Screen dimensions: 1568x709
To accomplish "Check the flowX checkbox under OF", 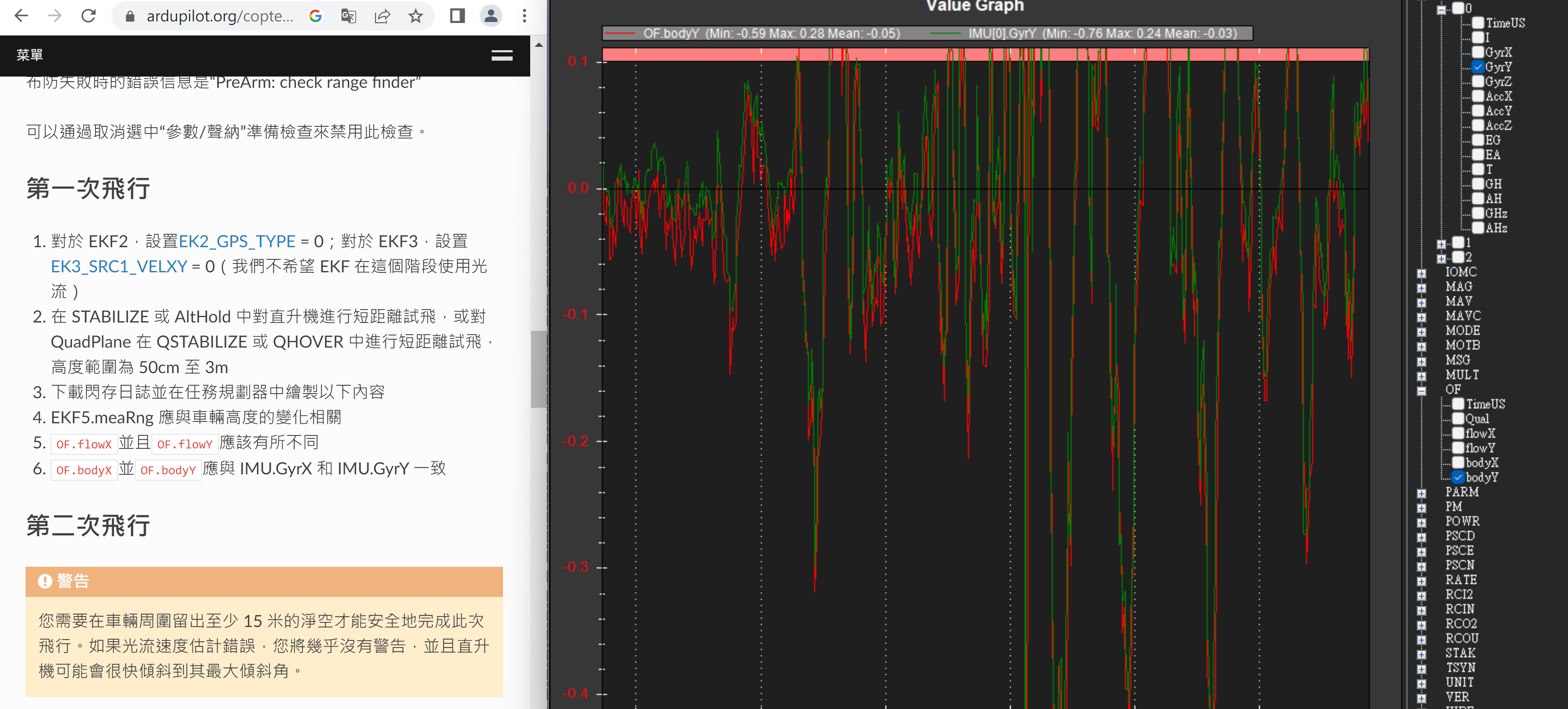I will pyautogui.click(x=1458, y=433).
